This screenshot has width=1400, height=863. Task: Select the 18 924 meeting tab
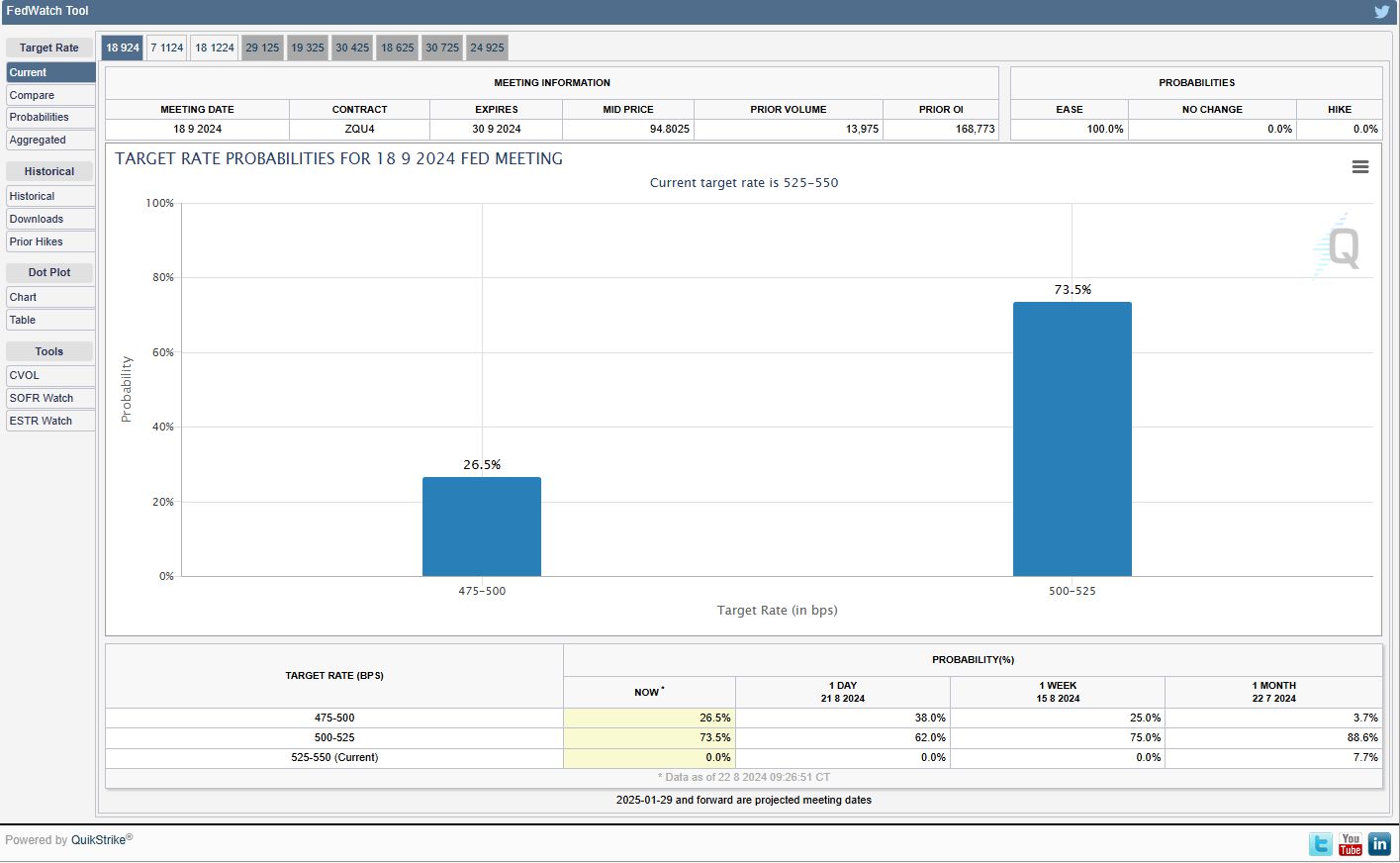123,48
